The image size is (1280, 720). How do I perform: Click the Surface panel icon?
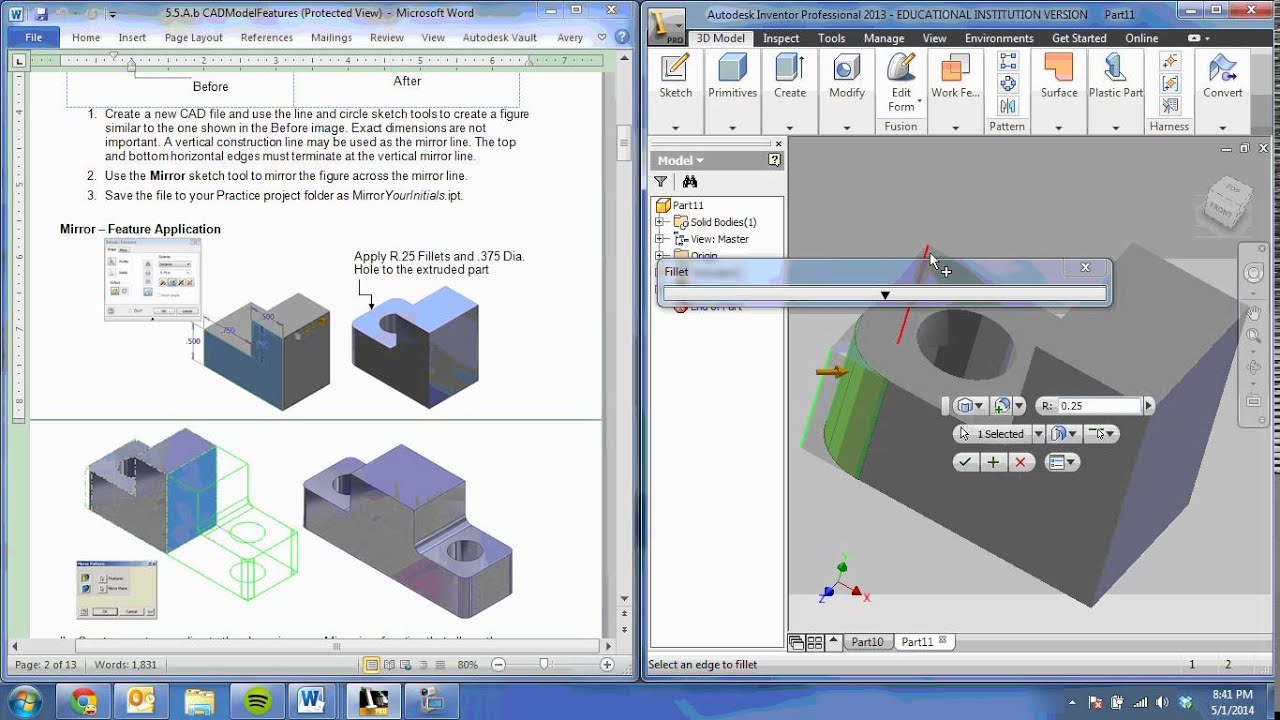point(1058,68)
